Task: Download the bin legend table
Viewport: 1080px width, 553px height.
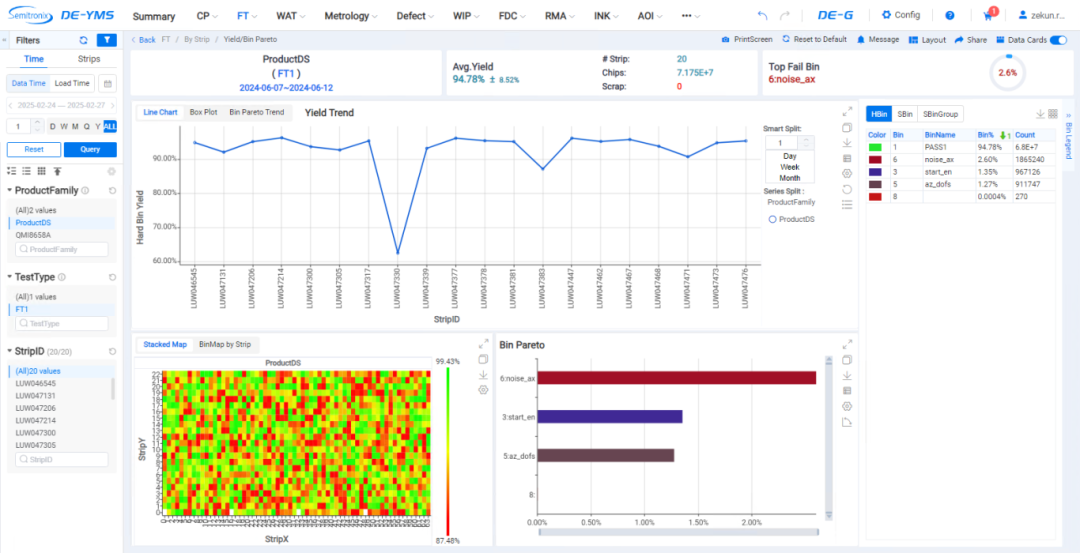Action: point(1039,114)
